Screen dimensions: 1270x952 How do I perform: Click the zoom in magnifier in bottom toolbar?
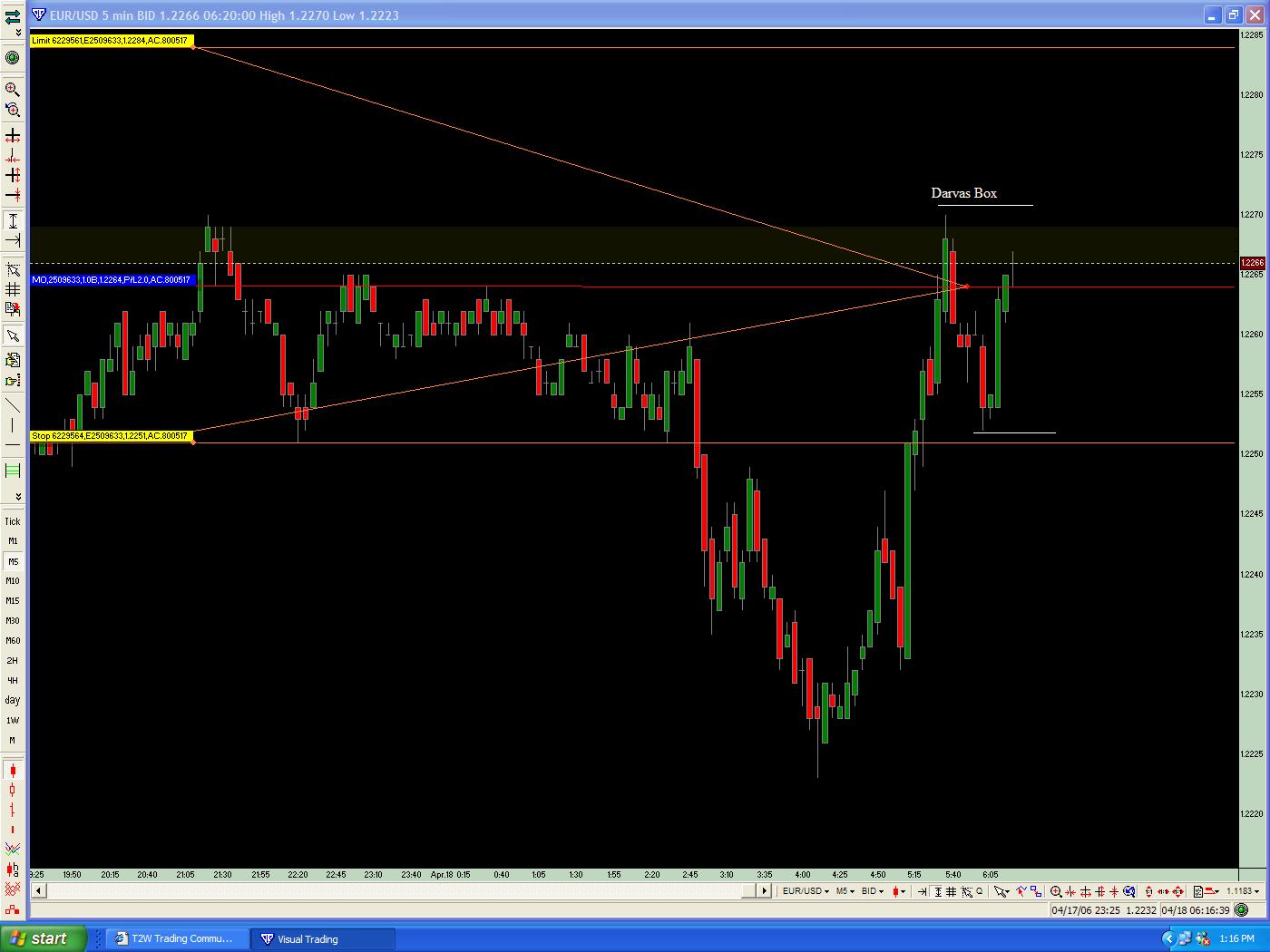click(1056, 891)
